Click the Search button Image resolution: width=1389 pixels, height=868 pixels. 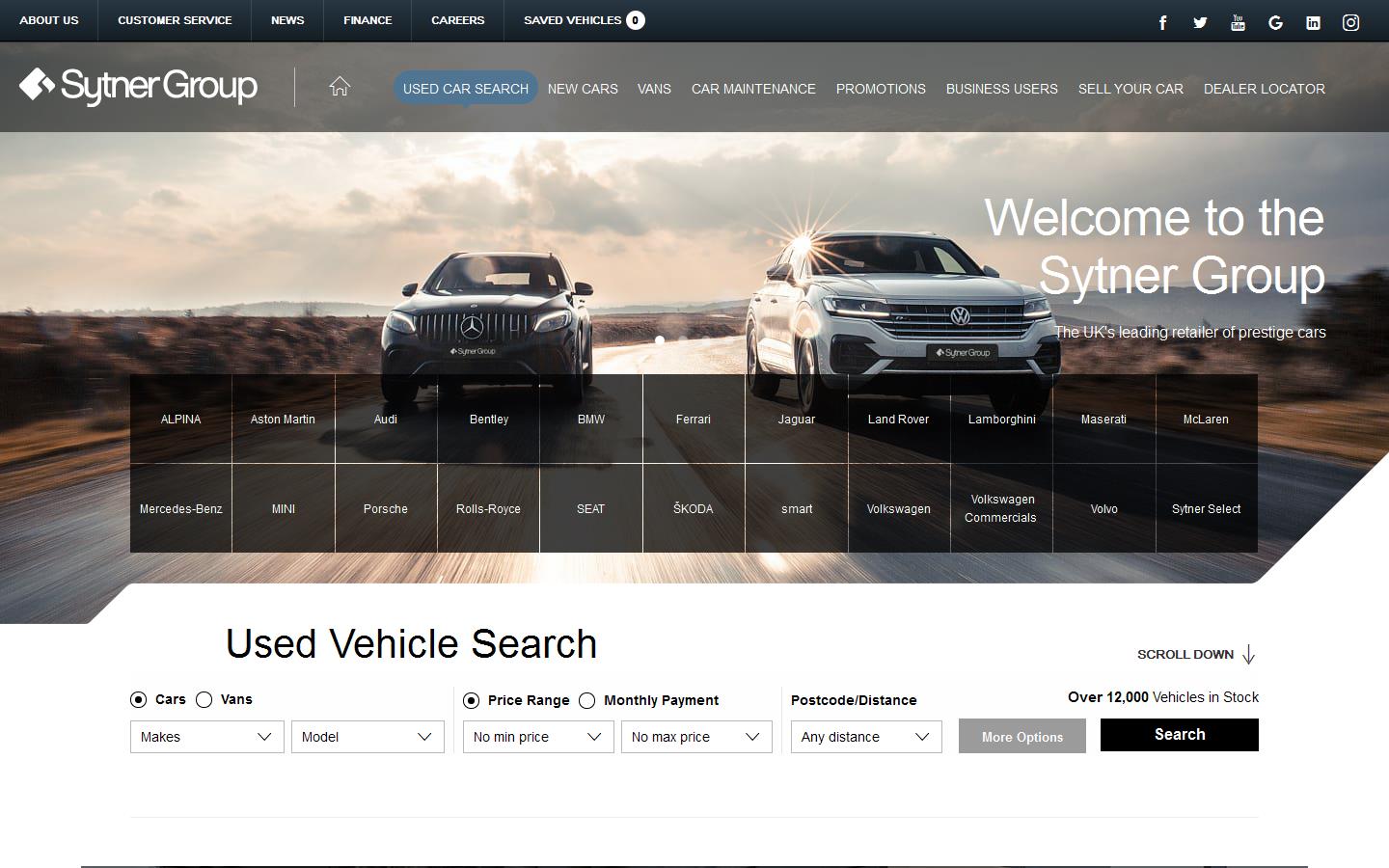click(1179, 734)
